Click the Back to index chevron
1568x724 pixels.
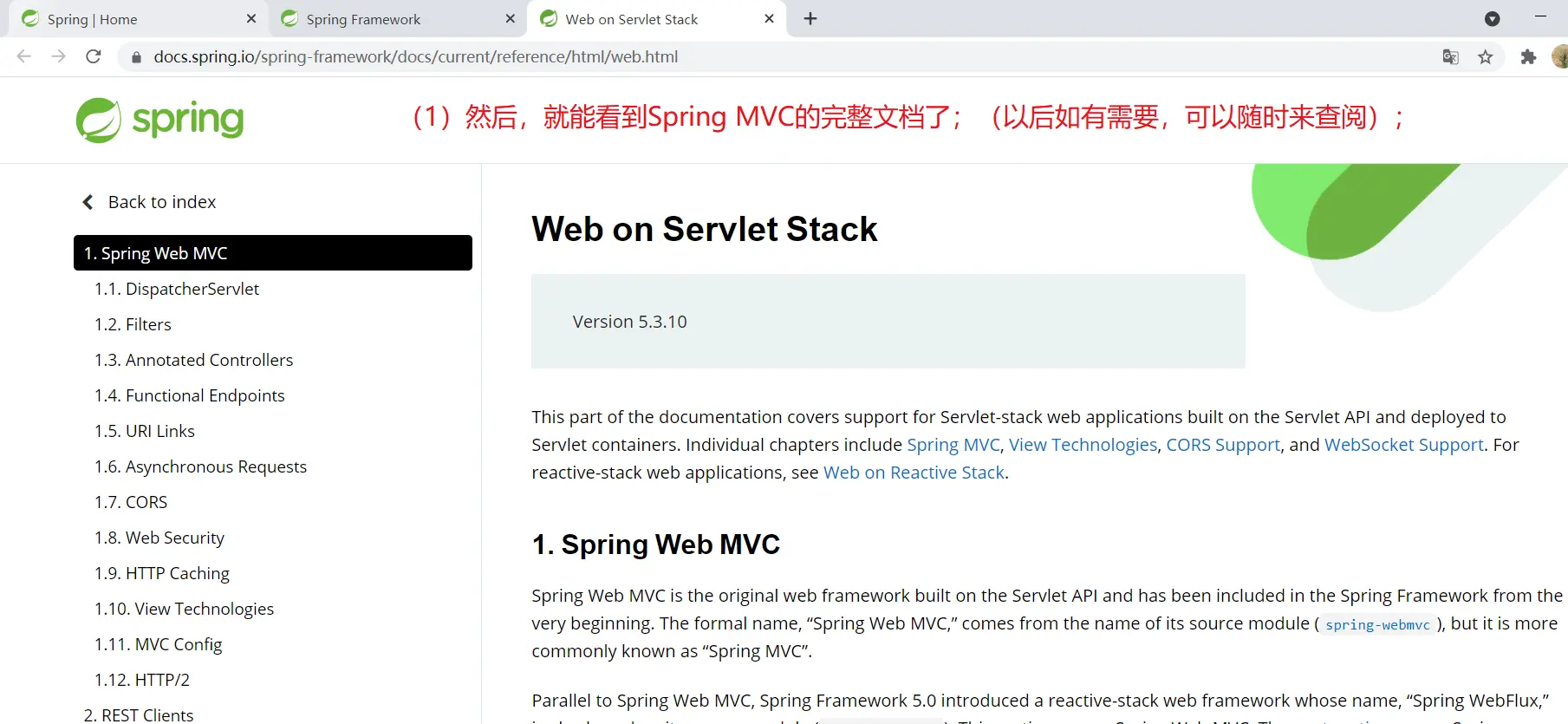click(88, 202)
